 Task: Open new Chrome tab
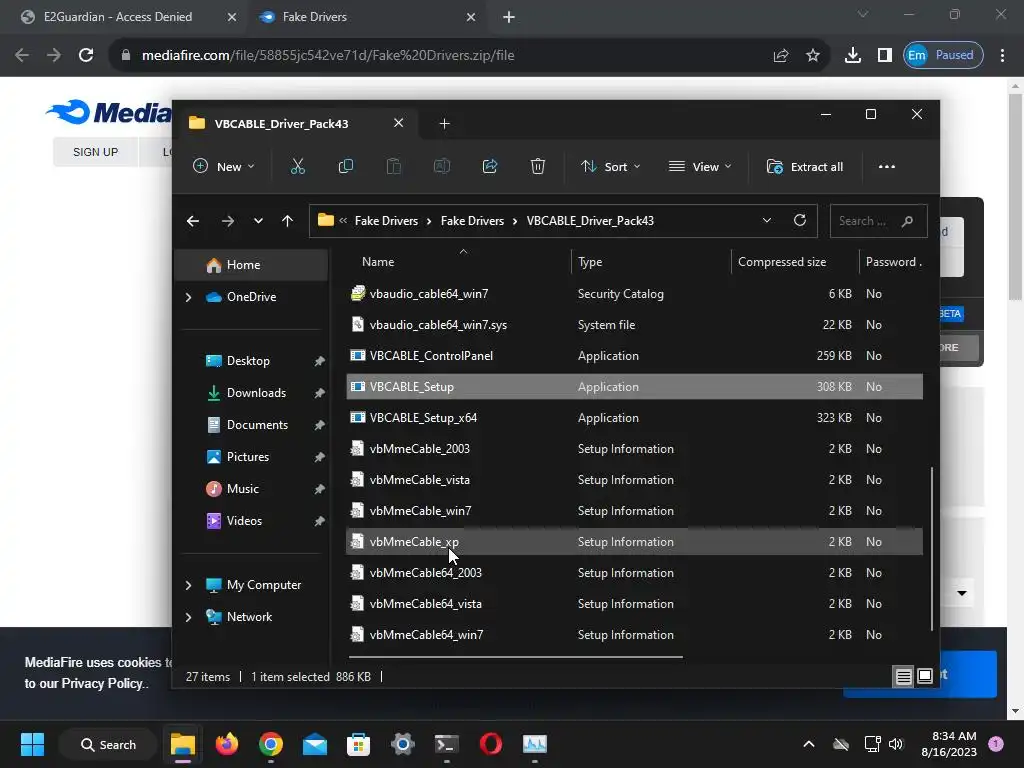509,17
